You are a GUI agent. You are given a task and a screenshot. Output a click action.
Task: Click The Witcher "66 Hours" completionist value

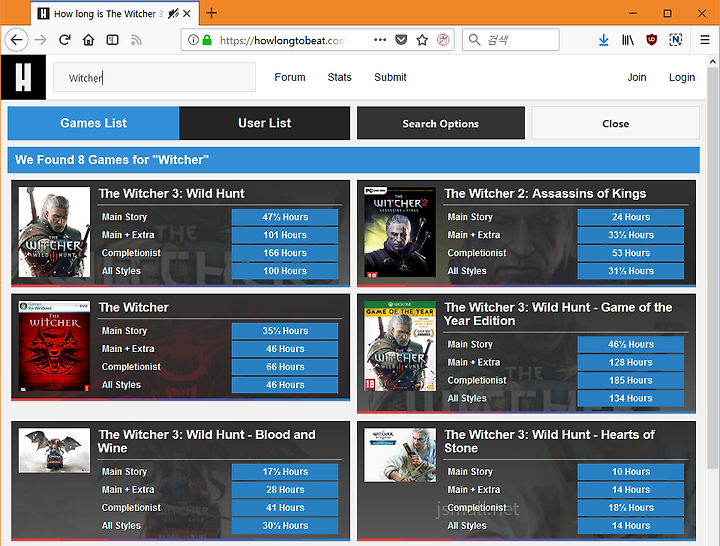point(285,366)
